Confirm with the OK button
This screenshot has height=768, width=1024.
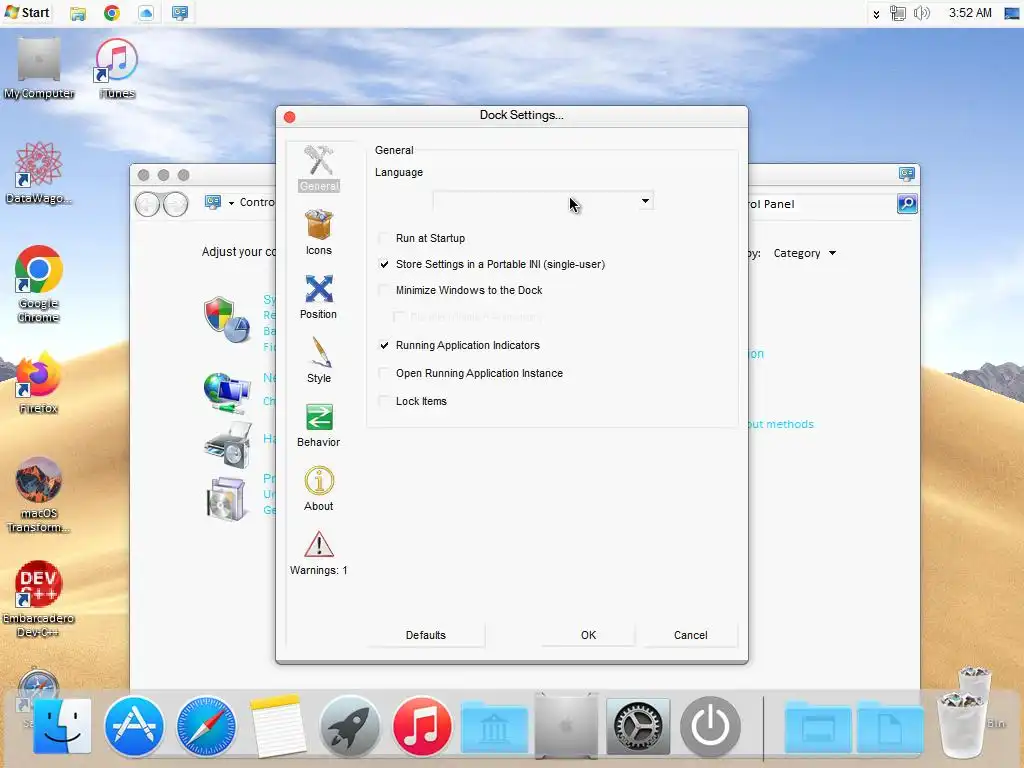pos(588,635)
